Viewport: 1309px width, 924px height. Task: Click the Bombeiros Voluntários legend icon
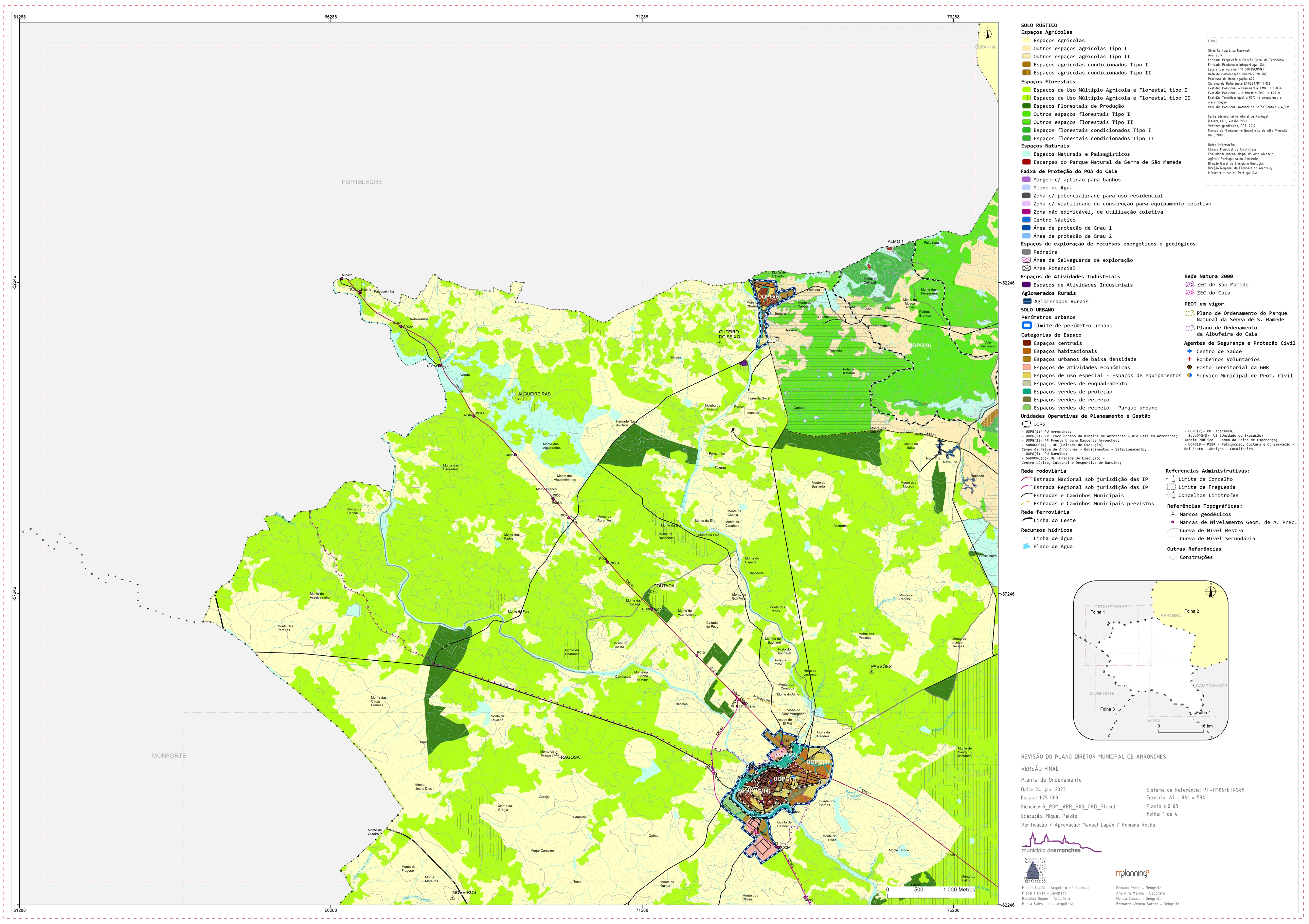tap(1189, 359)
